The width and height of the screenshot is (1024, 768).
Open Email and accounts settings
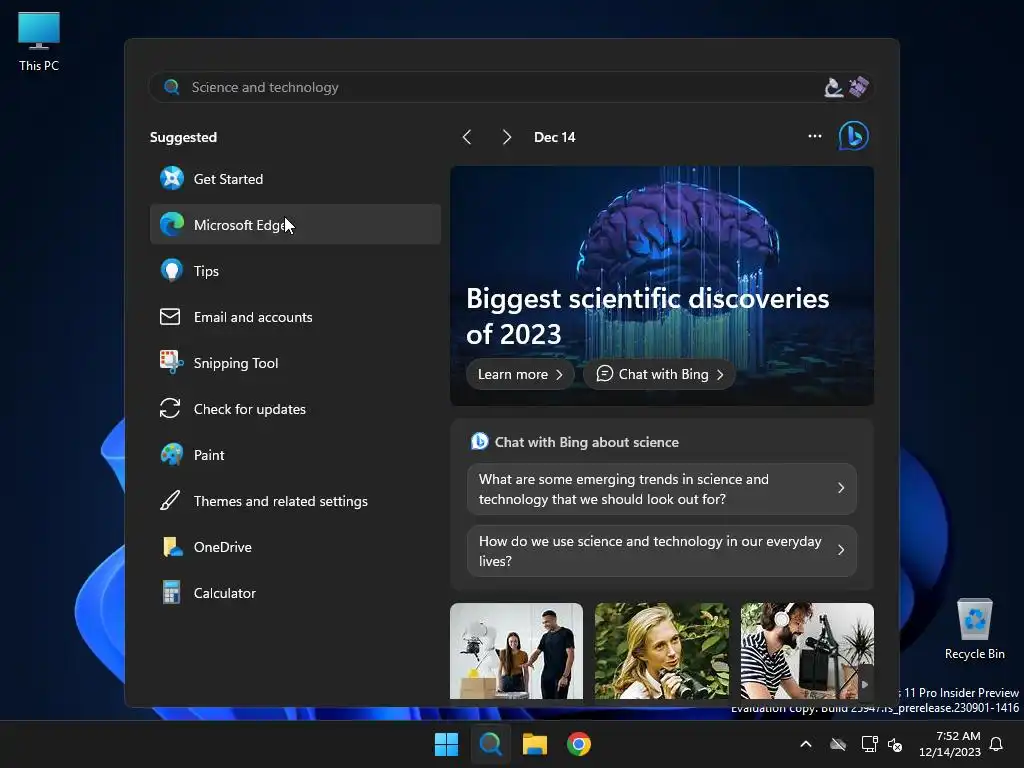295,317
